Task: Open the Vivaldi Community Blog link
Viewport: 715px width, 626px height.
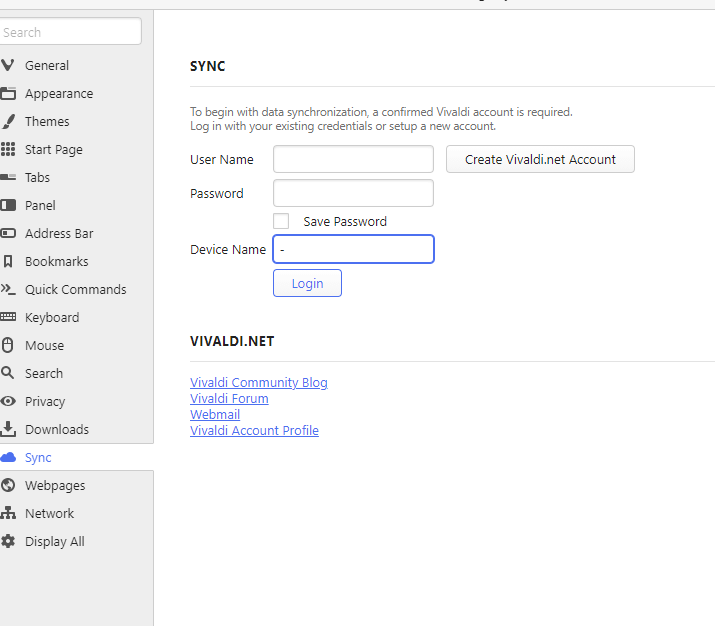Action: (259, 382)
